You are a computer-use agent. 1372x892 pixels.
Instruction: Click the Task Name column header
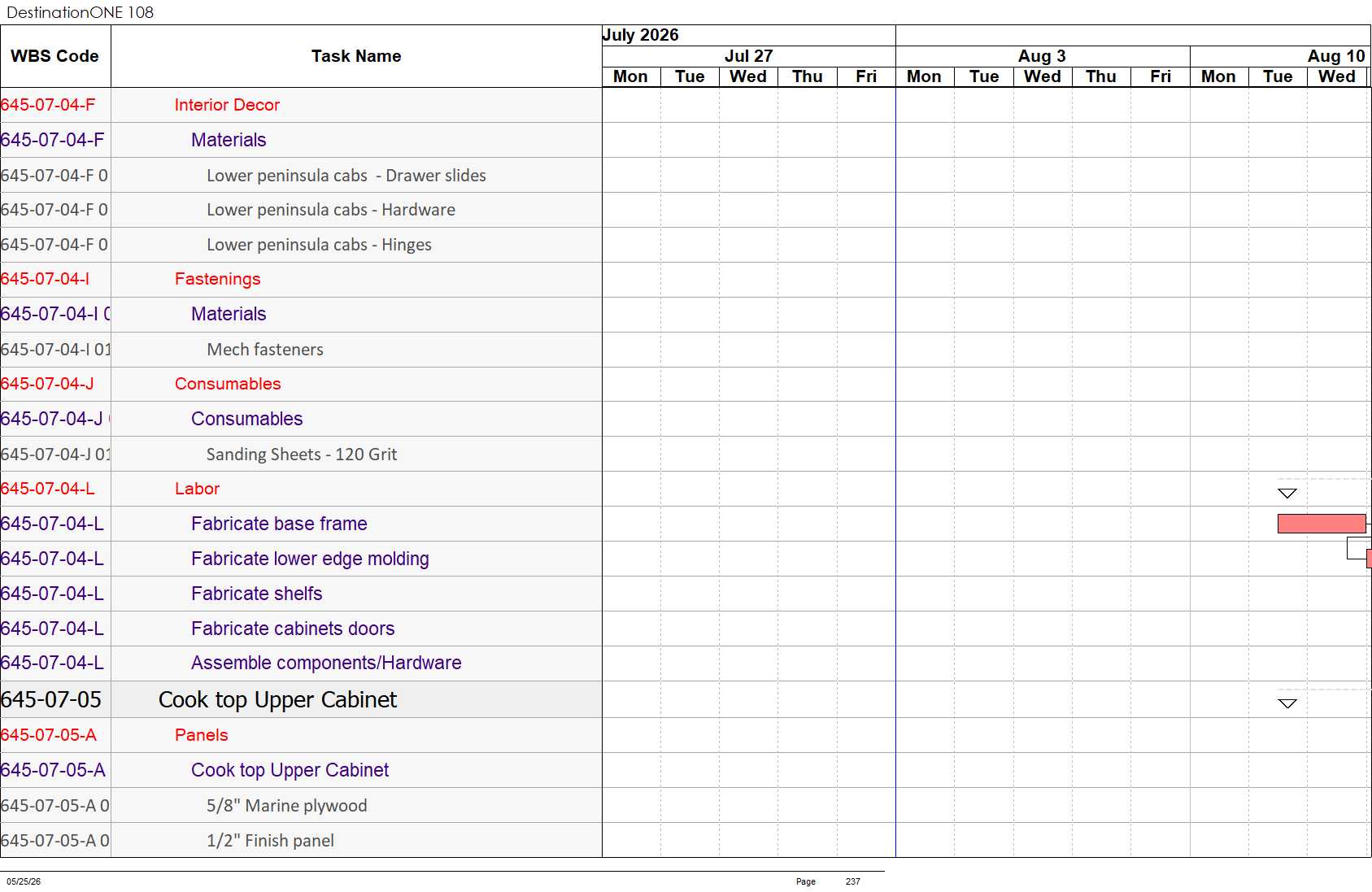356,56
